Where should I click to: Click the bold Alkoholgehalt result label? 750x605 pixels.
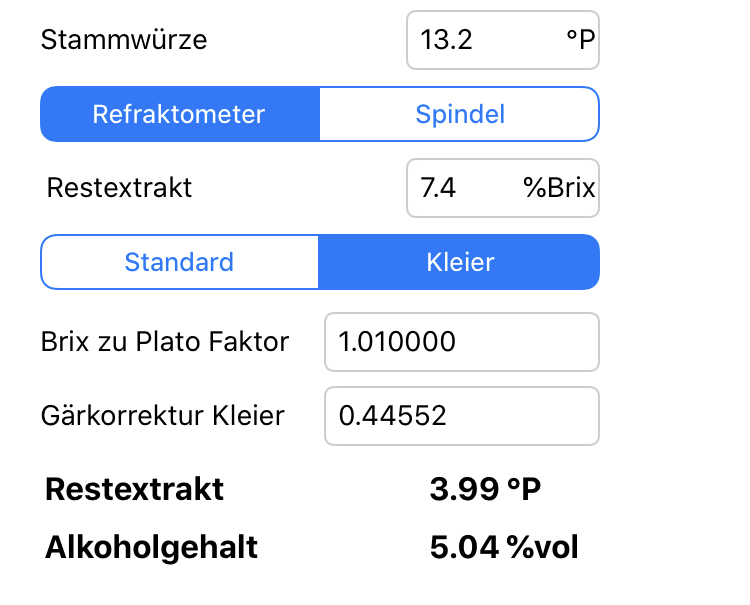pos(152,548)
